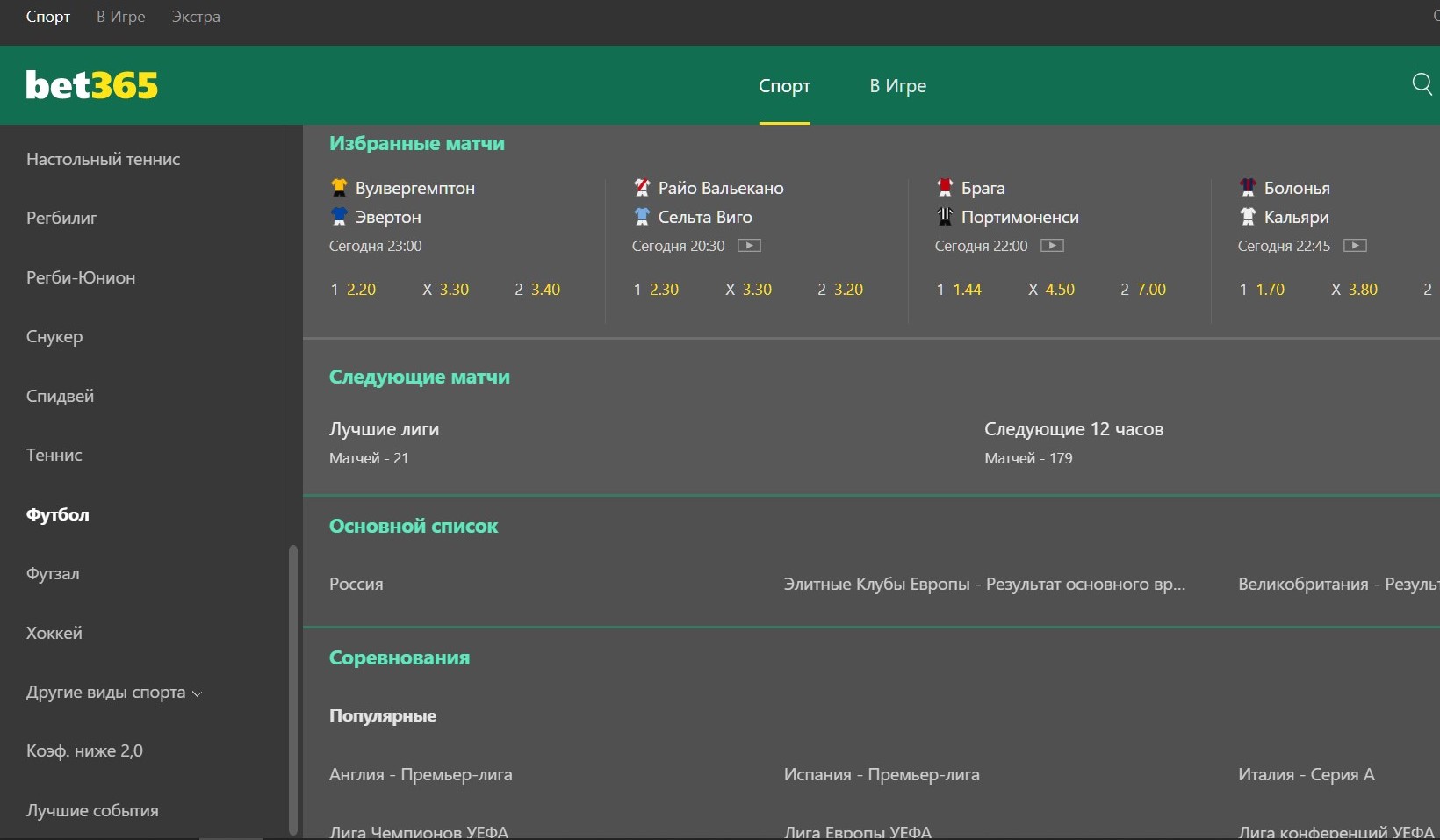Click the sidebar vertical scrollbar thumb
Viewport: 1440px width, 840px height.
[x=293, y=690]
